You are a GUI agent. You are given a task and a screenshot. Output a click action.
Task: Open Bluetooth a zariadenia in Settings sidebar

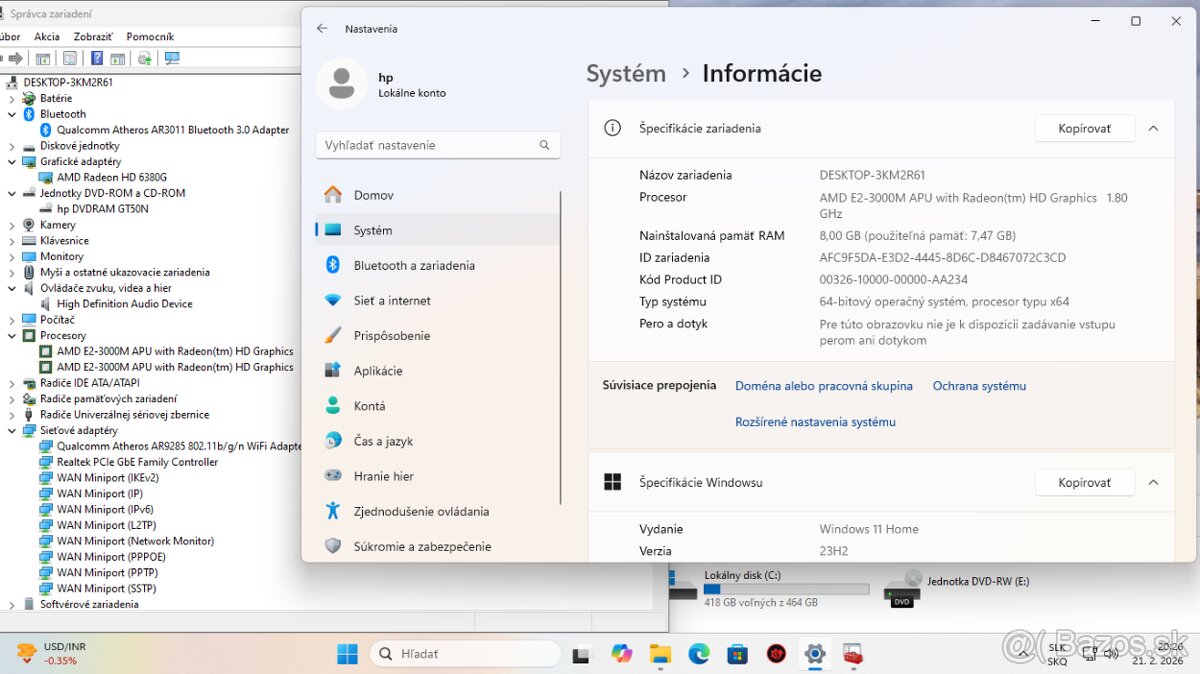coord(437,265)
